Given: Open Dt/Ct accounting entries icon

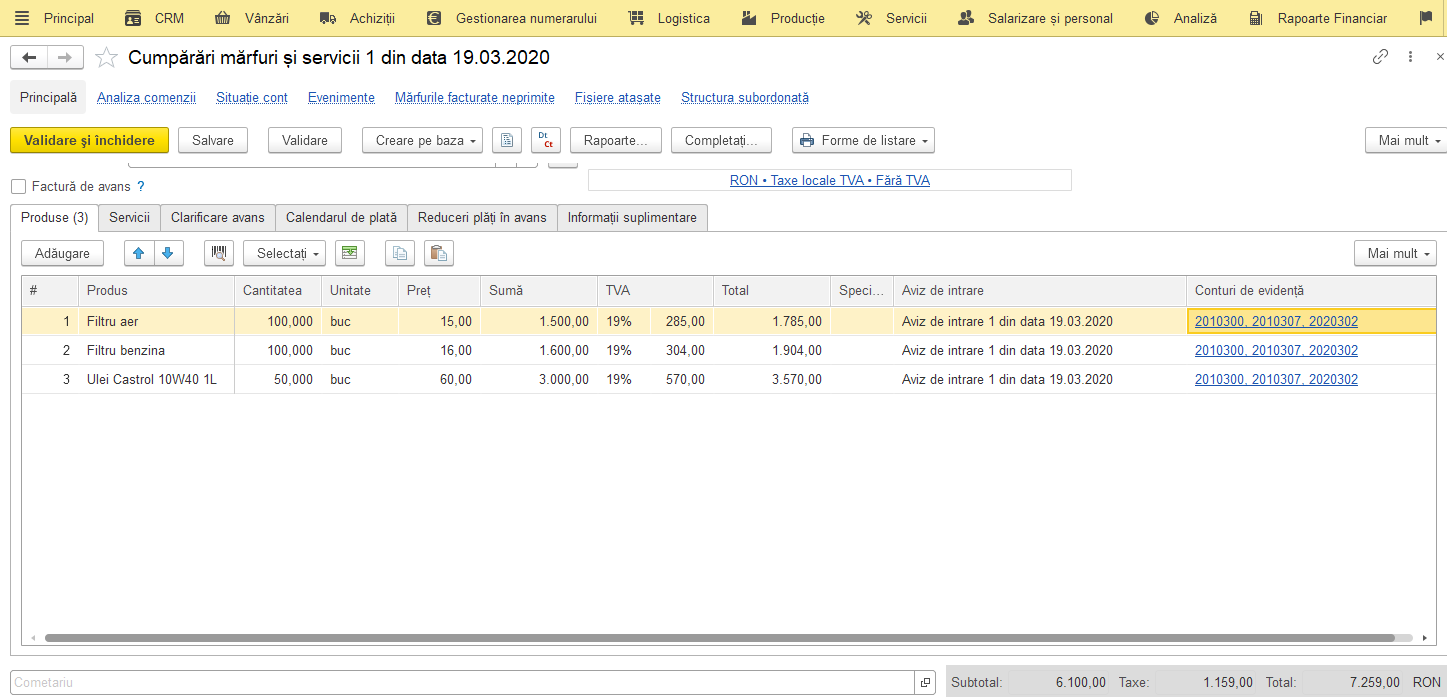Looking at the screenshot, I should coord(546,140).
